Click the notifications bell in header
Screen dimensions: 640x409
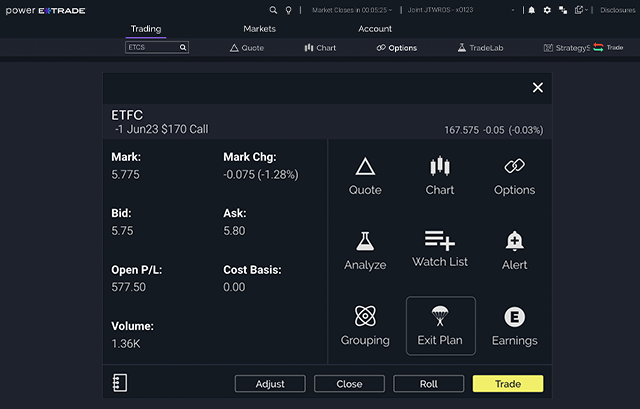click(531, 10)
